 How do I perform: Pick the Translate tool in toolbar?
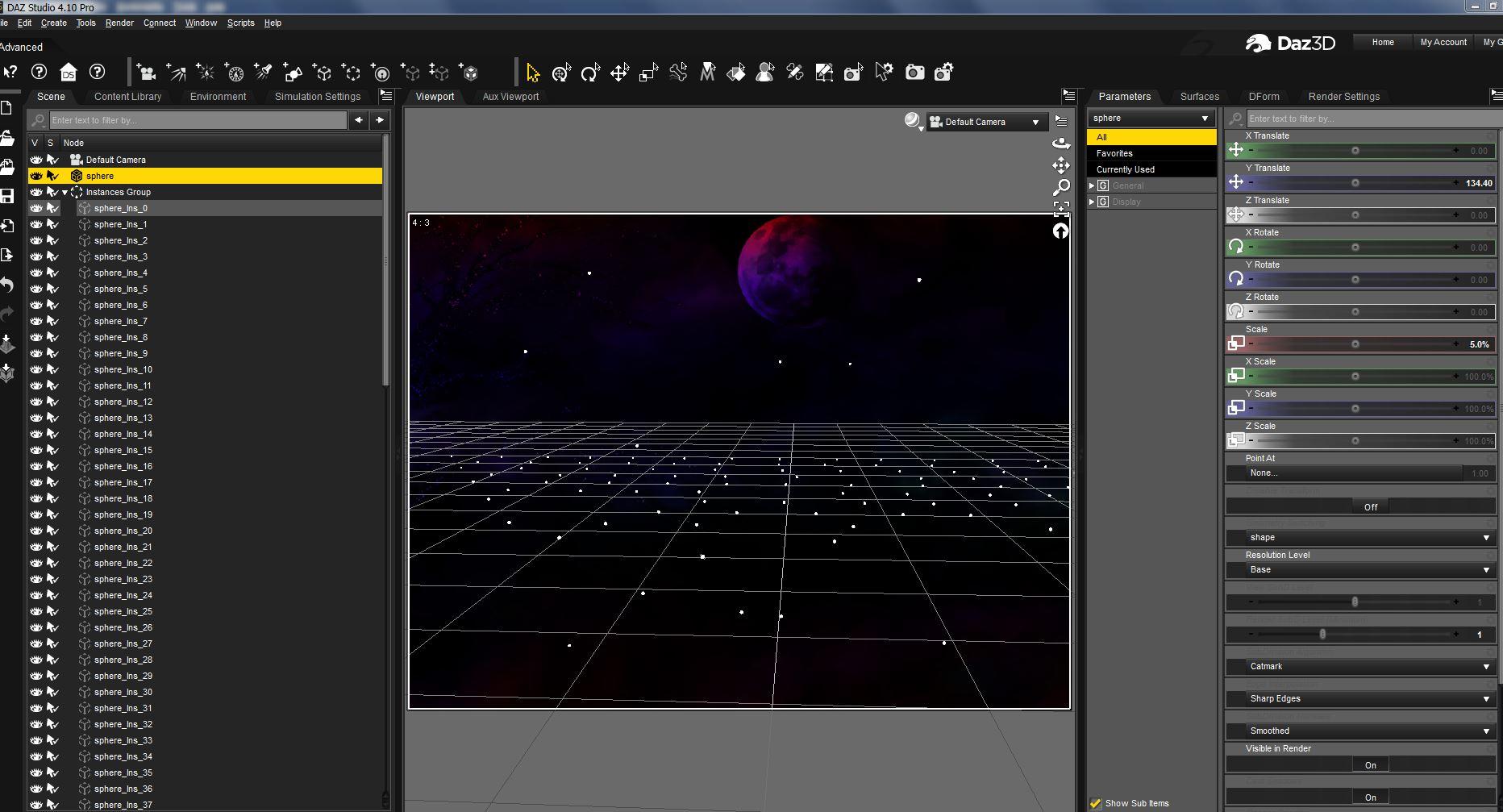click(619, 73)
